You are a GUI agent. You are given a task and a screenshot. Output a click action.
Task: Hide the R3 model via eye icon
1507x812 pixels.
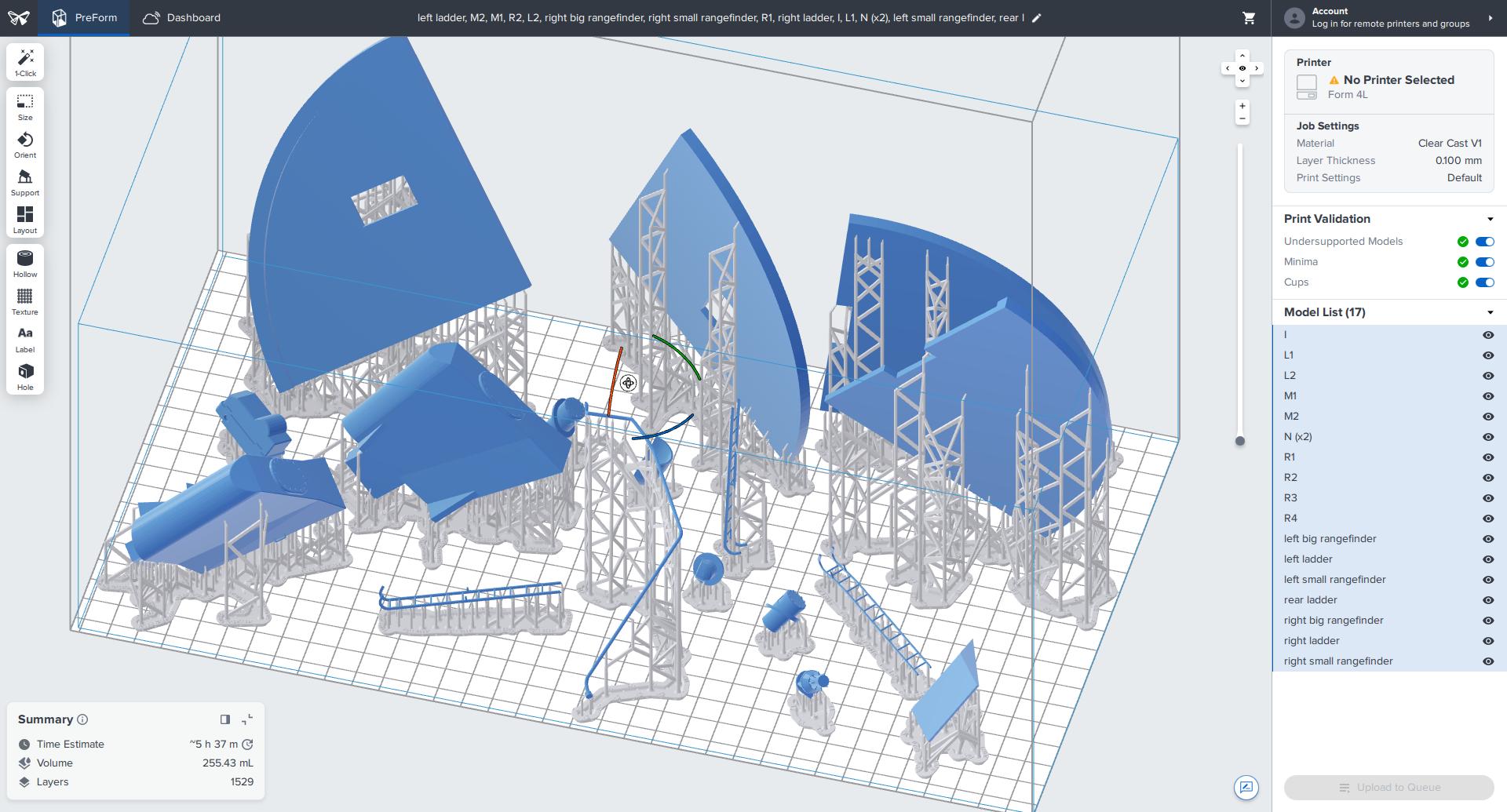[1487, 498]
